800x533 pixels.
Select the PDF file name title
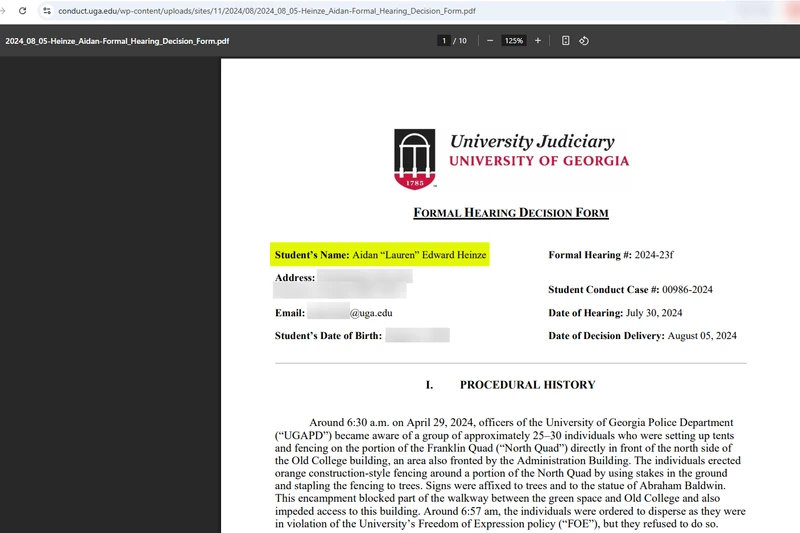pyautogui.click(x=117, y=41)
